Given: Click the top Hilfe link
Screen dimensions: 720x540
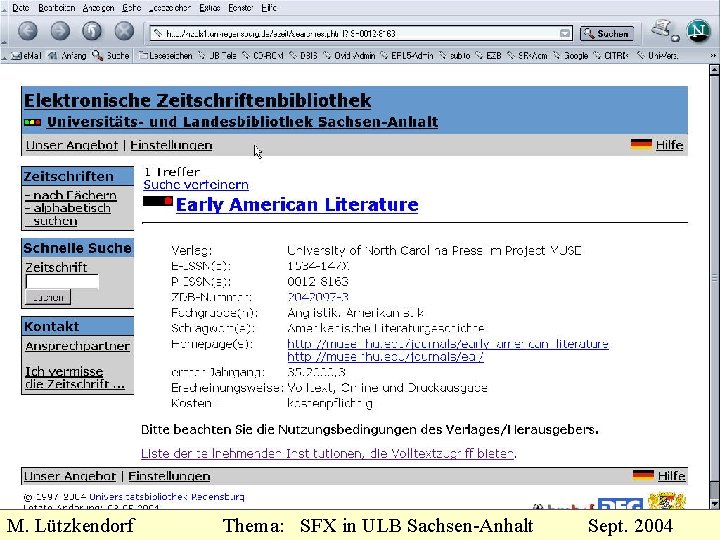Looking at the screenshot, I should pos(669,145).
